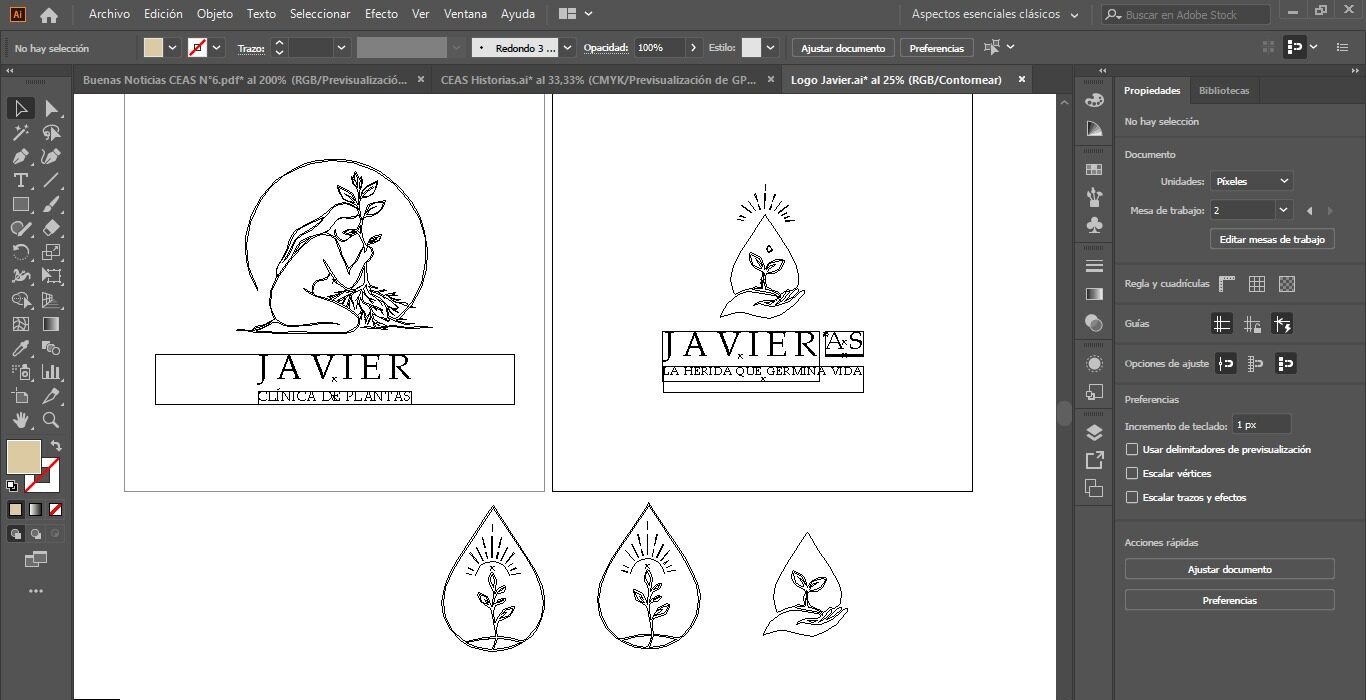Pick the Magic Wand tool
The image size is (1366, 700).
20,132
